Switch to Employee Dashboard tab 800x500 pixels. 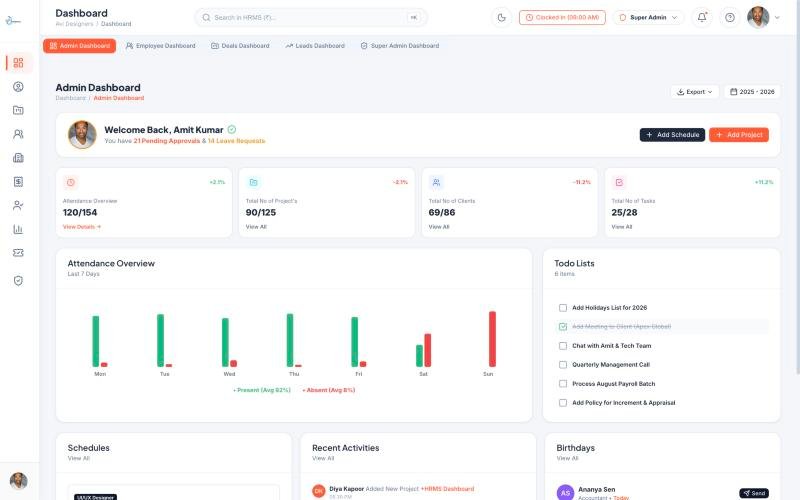pos(161,46)
